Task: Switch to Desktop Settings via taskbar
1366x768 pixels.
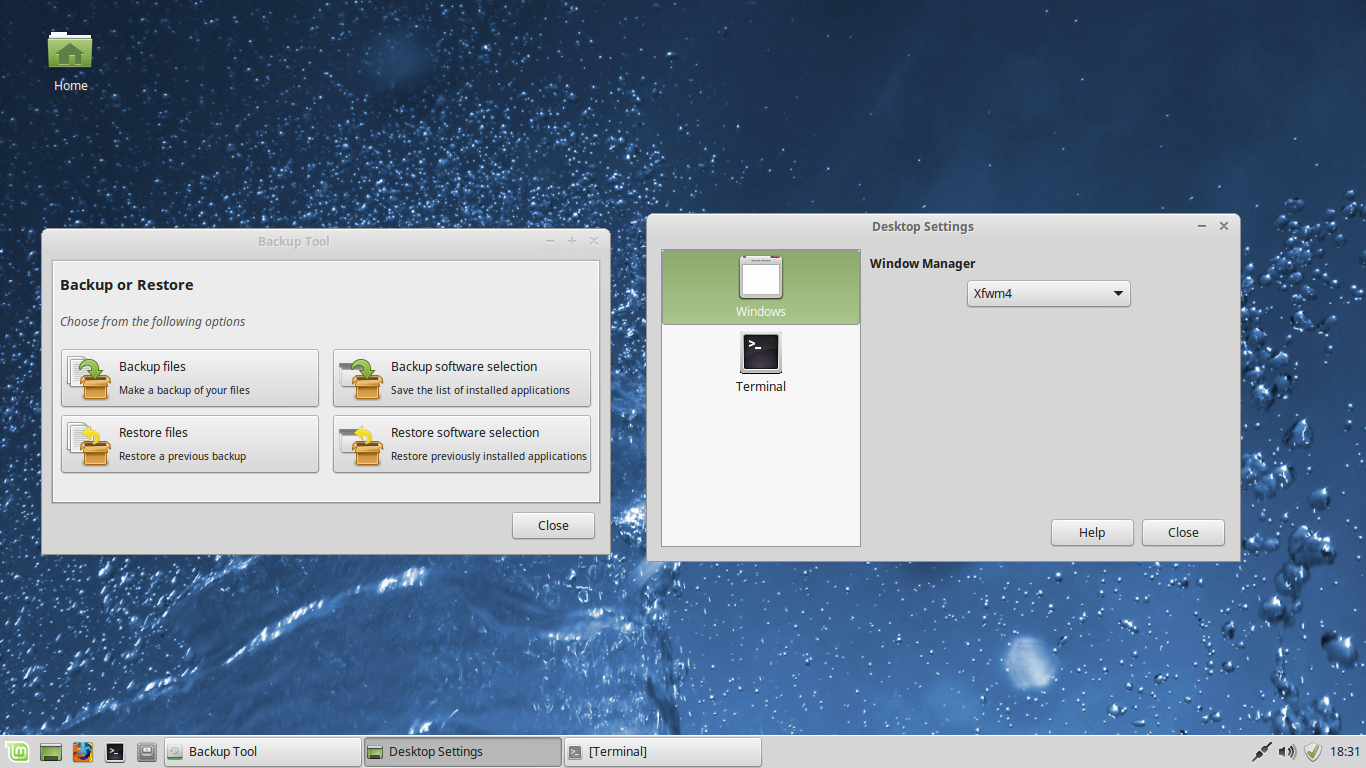Action: [462, 752]
